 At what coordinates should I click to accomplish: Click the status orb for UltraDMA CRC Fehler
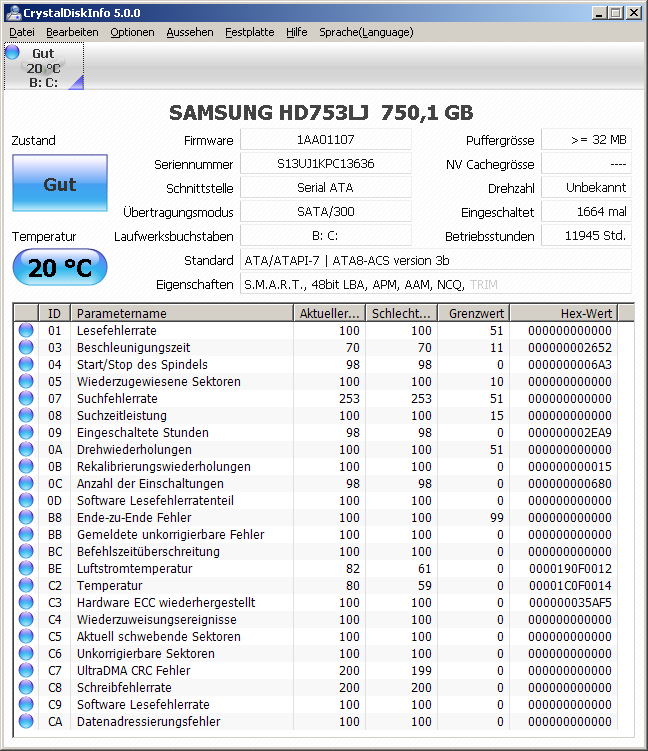(26, 671)
